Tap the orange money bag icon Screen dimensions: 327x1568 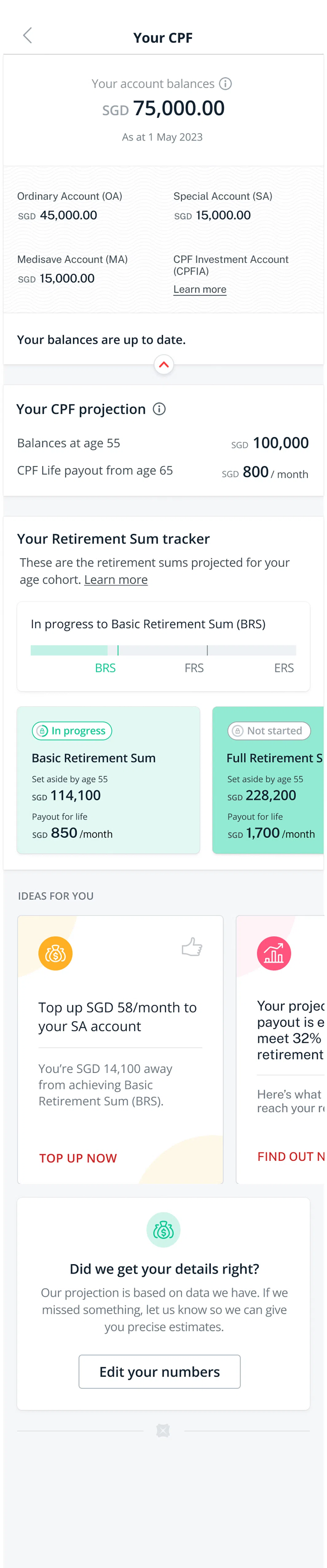coord(55,953)
